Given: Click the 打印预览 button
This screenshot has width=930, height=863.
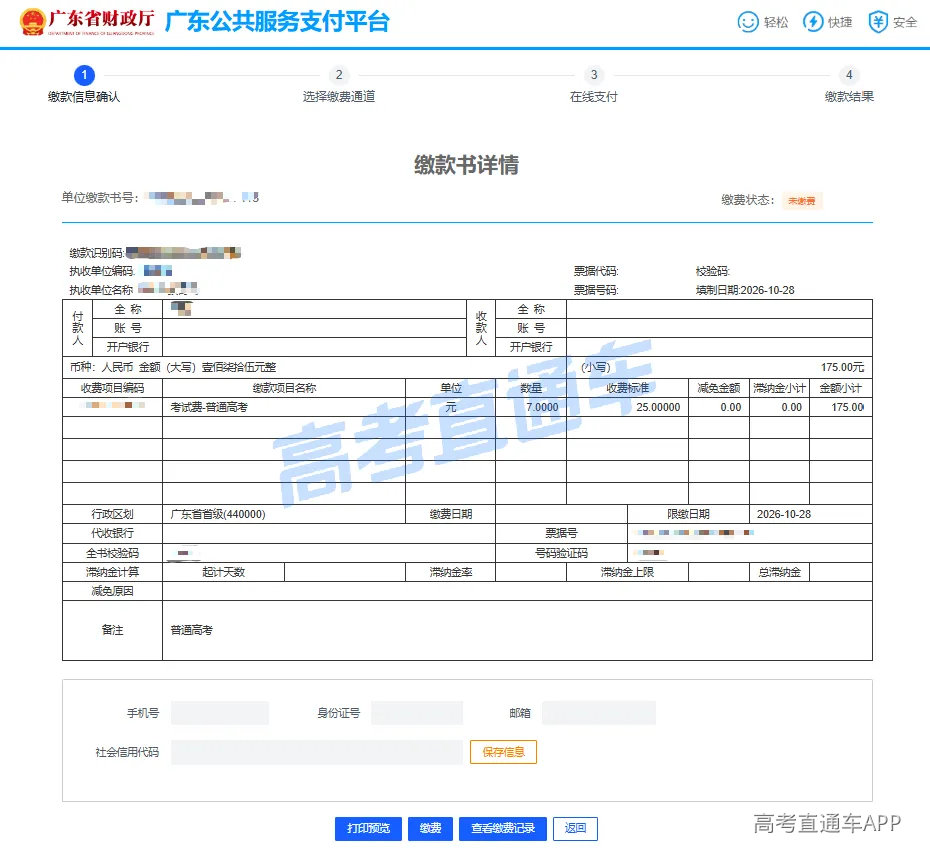Looking at the screenshot, I should click(x=368, y=829).
